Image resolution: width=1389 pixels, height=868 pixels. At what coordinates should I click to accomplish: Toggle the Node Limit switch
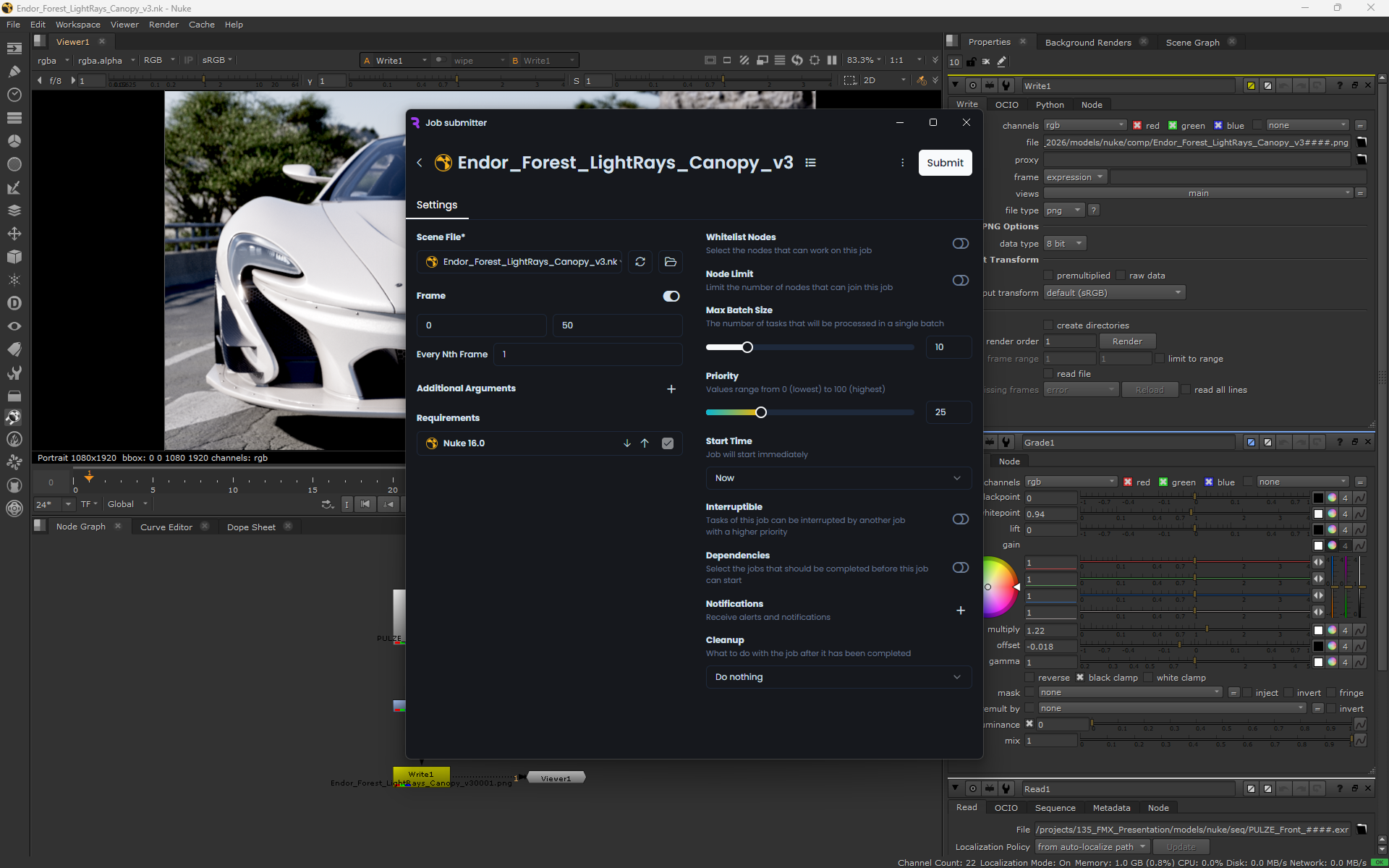coord(960,280)
